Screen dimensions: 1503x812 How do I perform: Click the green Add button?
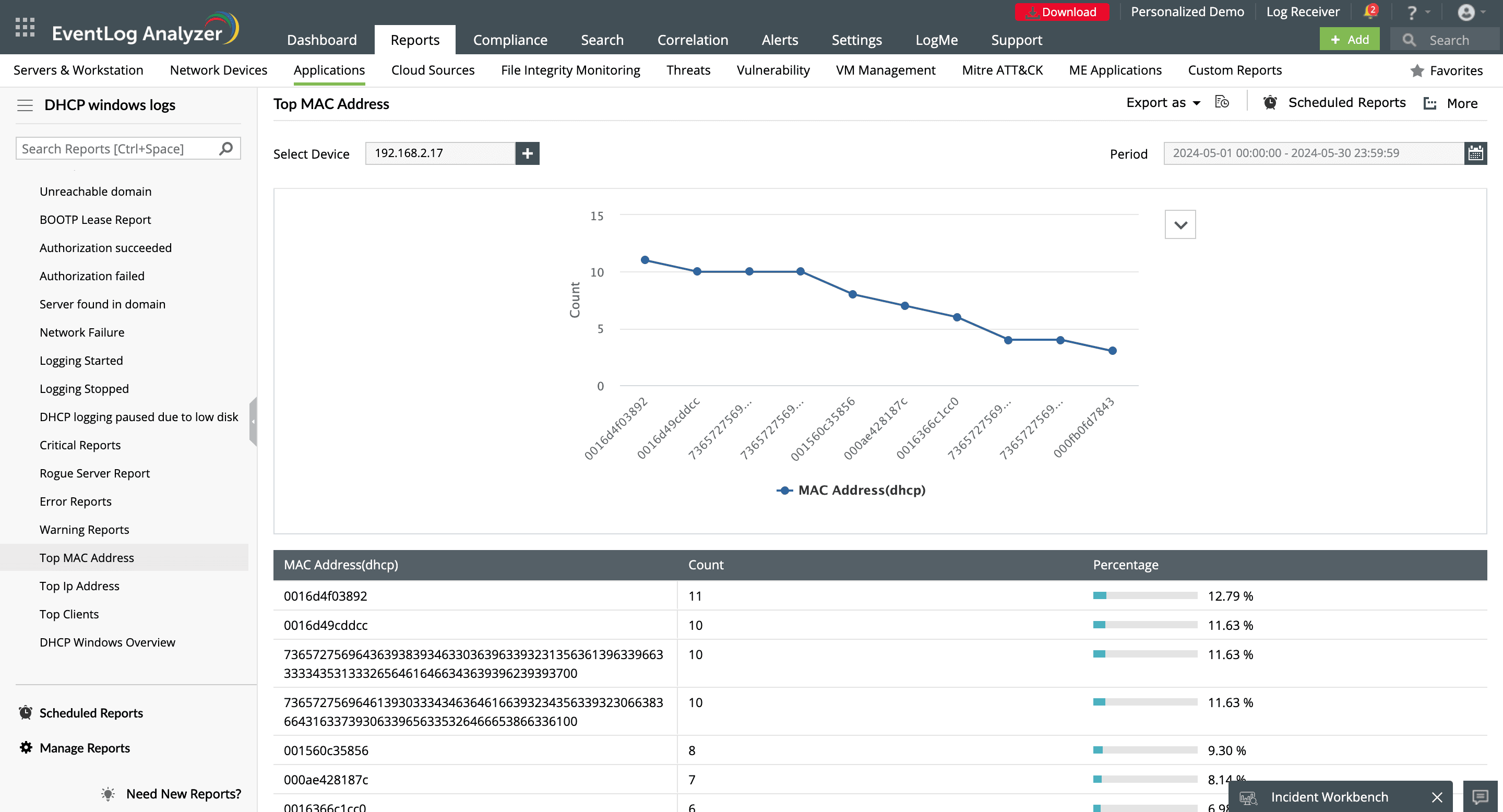click(1349, 40)
